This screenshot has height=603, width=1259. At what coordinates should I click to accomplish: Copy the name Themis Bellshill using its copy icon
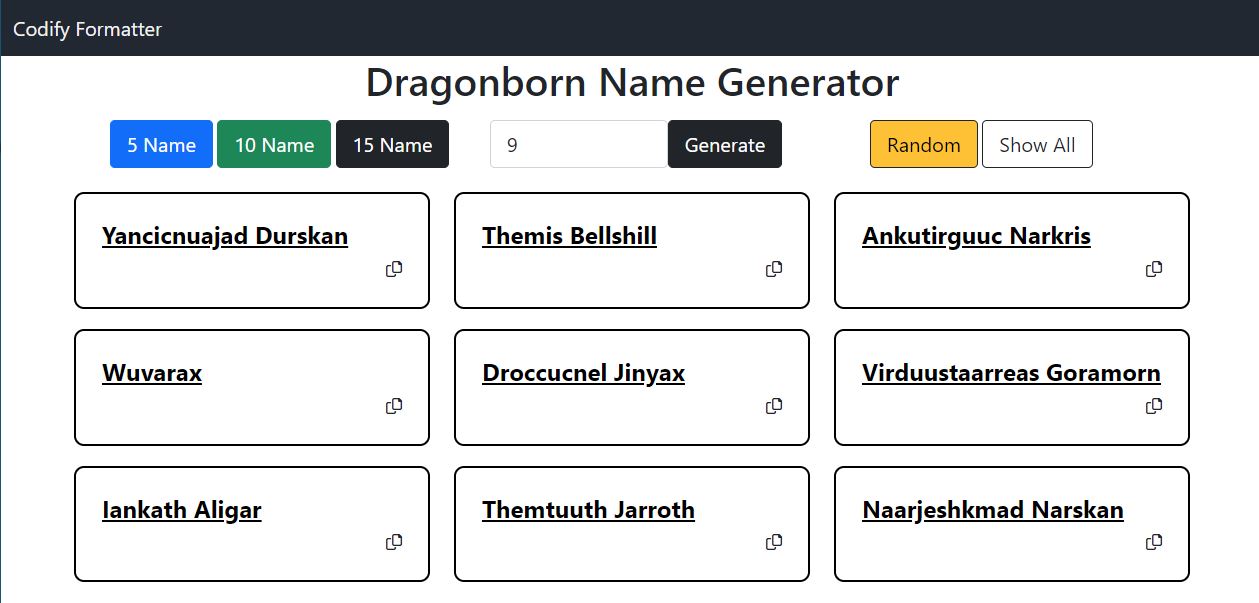coord(774,269)
